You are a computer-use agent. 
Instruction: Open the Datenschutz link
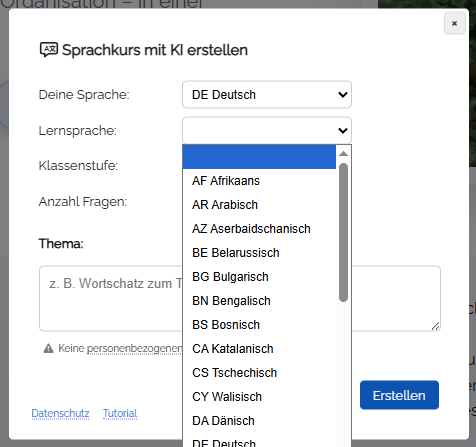coord(60,413)
